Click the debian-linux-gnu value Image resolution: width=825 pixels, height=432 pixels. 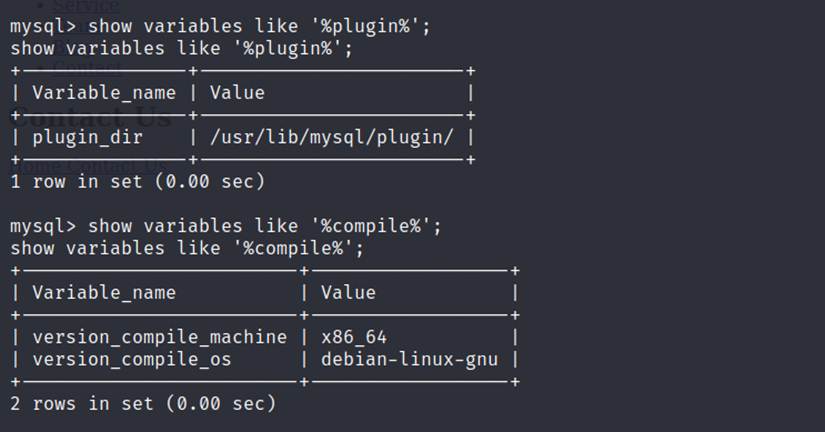[409, 360]
